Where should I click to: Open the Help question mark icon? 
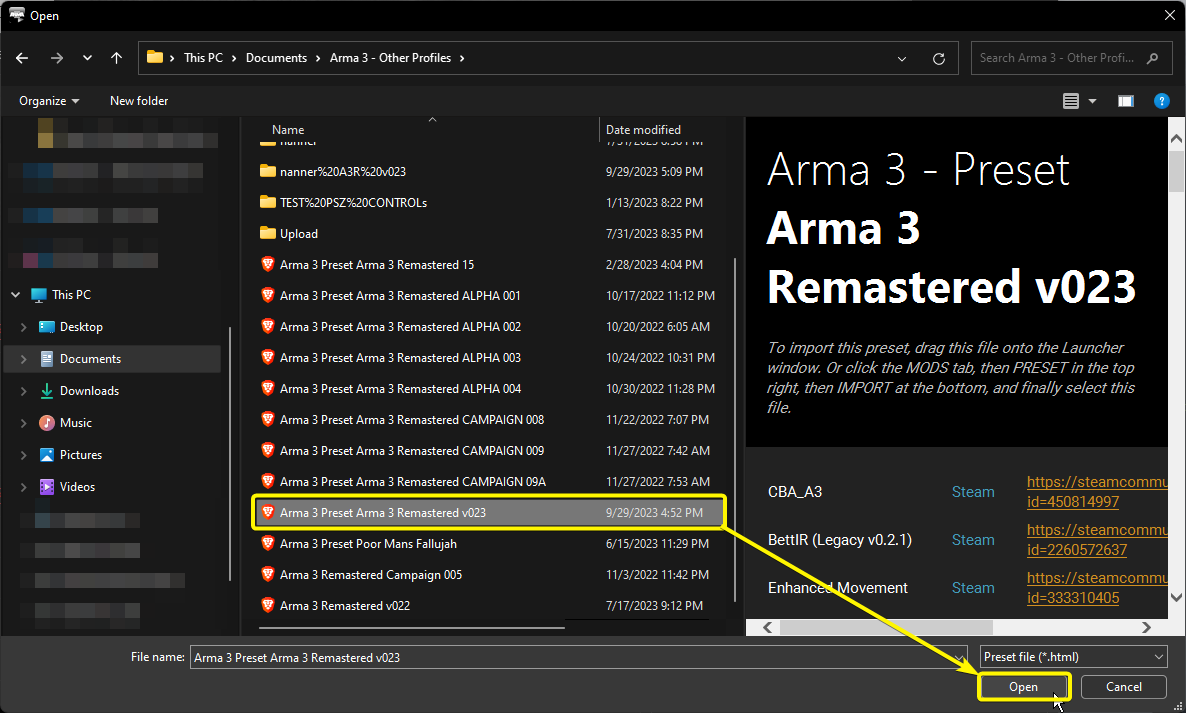(1162, 101)
